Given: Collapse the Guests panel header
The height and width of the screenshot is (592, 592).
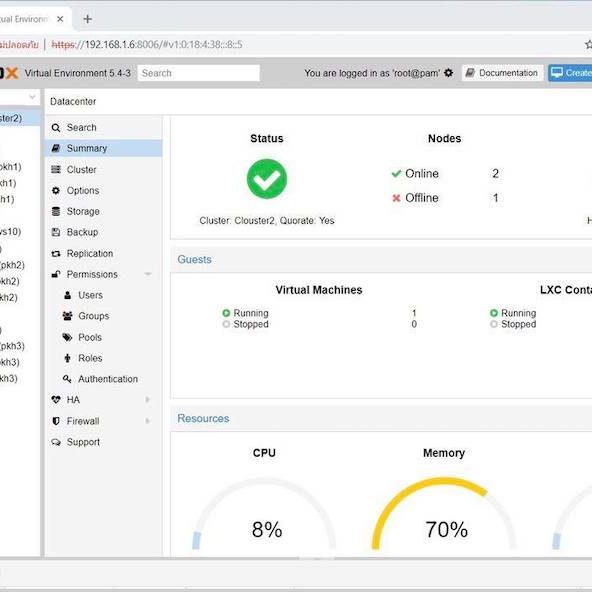Looking at the screenshot, I should (381, 259).
